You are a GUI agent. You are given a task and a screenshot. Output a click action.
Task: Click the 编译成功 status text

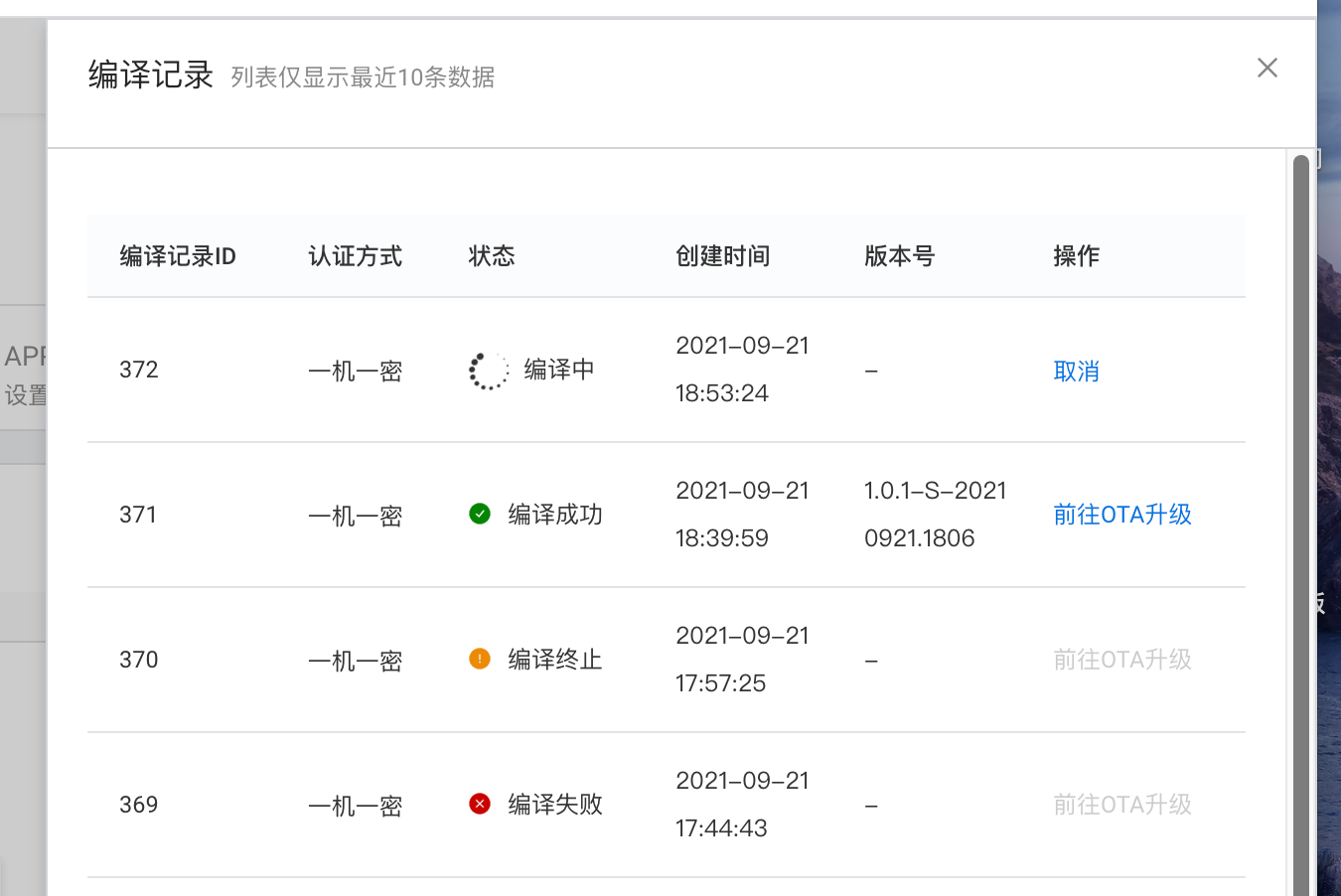(554, 514)
